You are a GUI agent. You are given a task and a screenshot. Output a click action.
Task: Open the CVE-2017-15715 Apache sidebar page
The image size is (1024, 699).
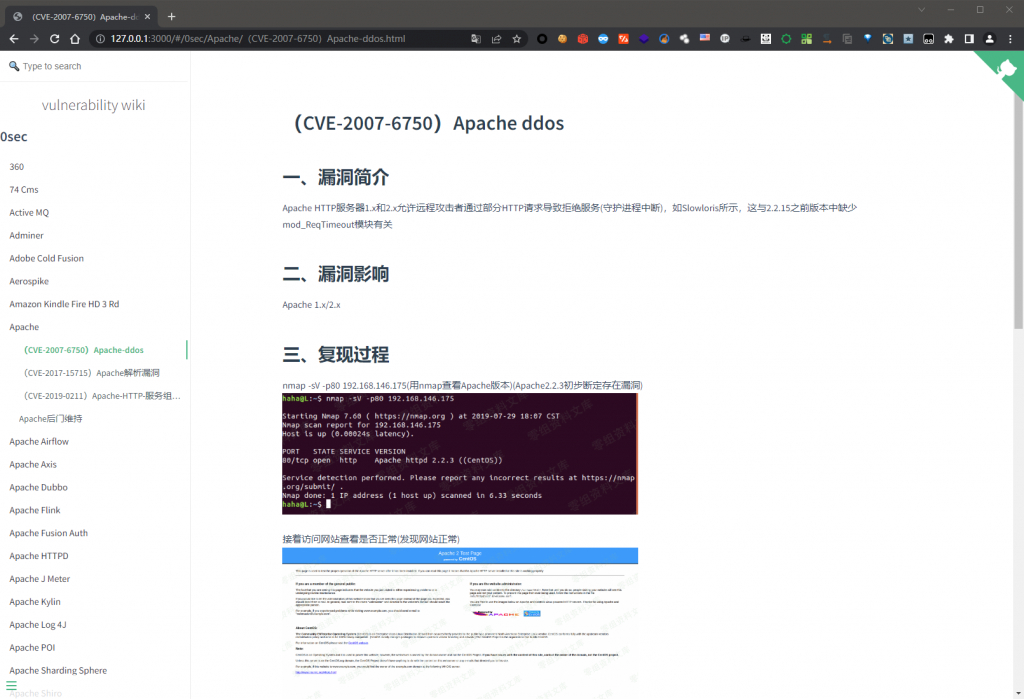point(91,373)
